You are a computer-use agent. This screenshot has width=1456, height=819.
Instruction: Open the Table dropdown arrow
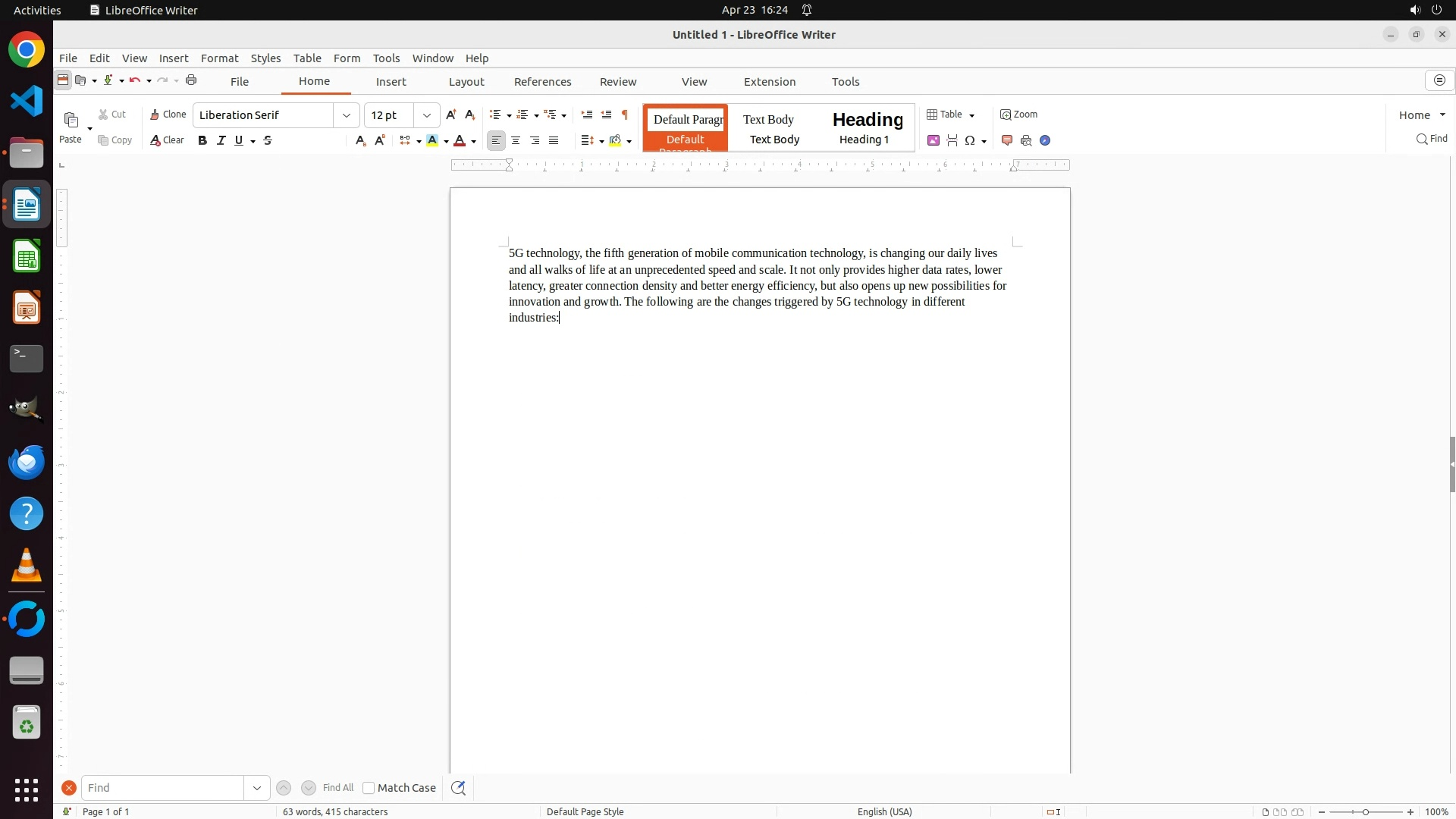972,115
